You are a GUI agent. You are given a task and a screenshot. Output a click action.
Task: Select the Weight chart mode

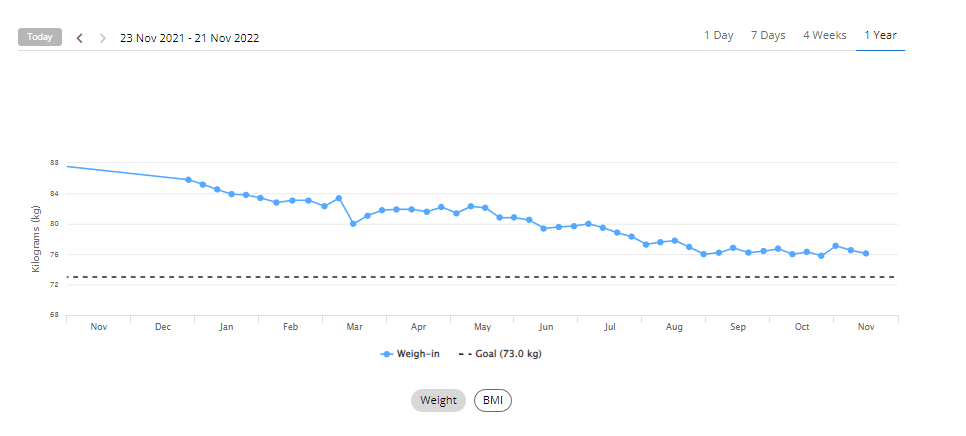(438, 400)
